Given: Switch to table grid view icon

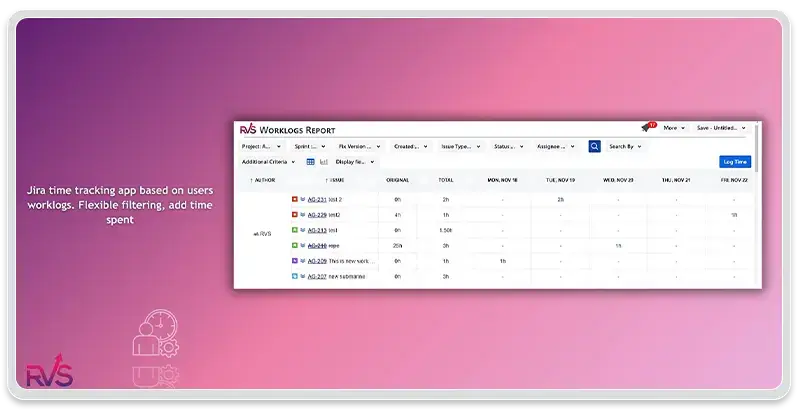Looking at the screenshot, I should 310,162.
